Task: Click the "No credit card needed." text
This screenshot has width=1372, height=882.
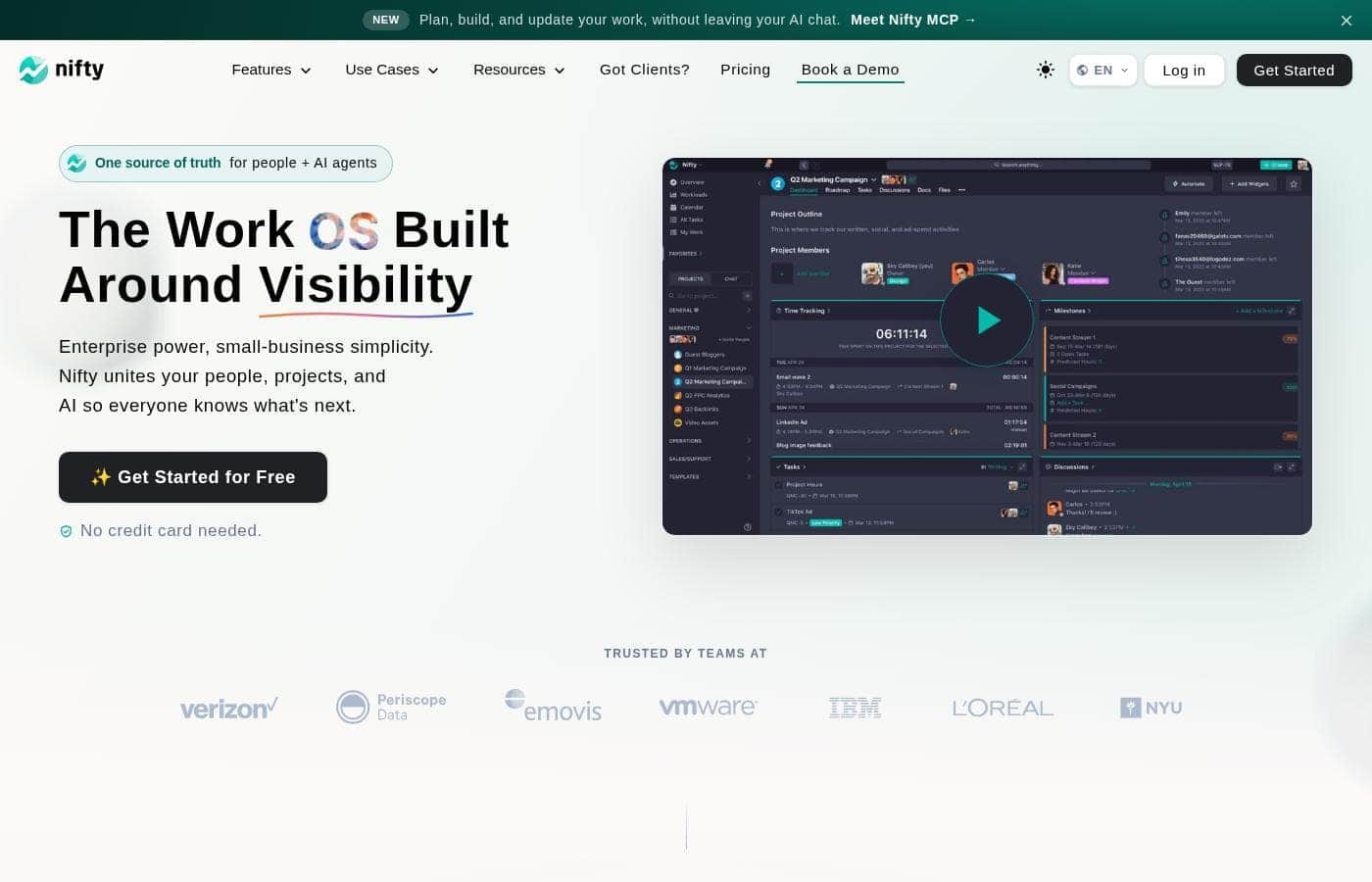Action: (171, 531)
